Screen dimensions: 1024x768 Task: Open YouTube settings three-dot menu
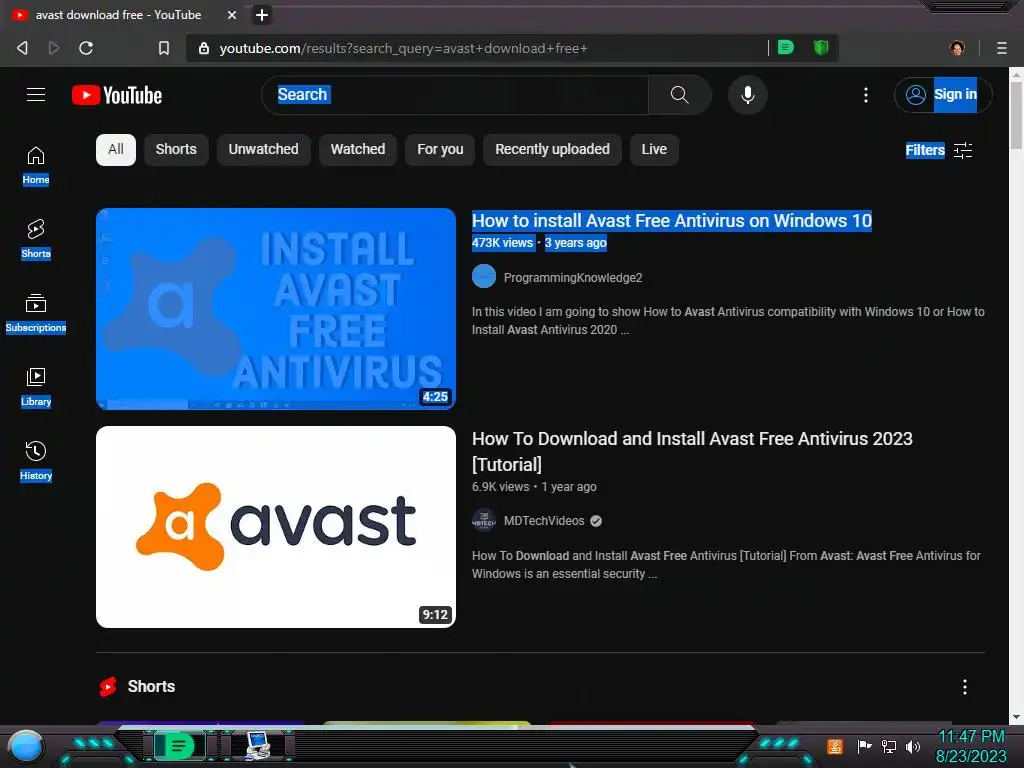pos(866,95)
